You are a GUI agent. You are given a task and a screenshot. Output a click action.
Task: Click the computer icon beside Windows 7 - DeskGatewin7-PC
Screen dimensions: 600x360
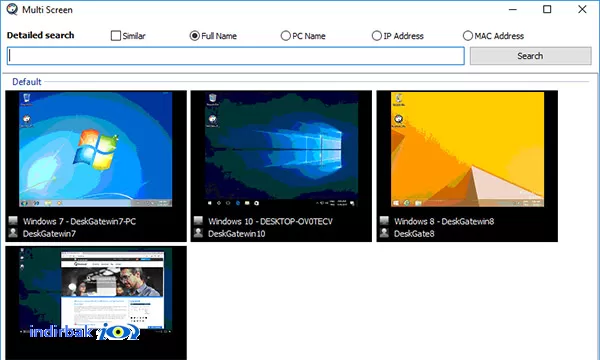[x=13, y=221]
